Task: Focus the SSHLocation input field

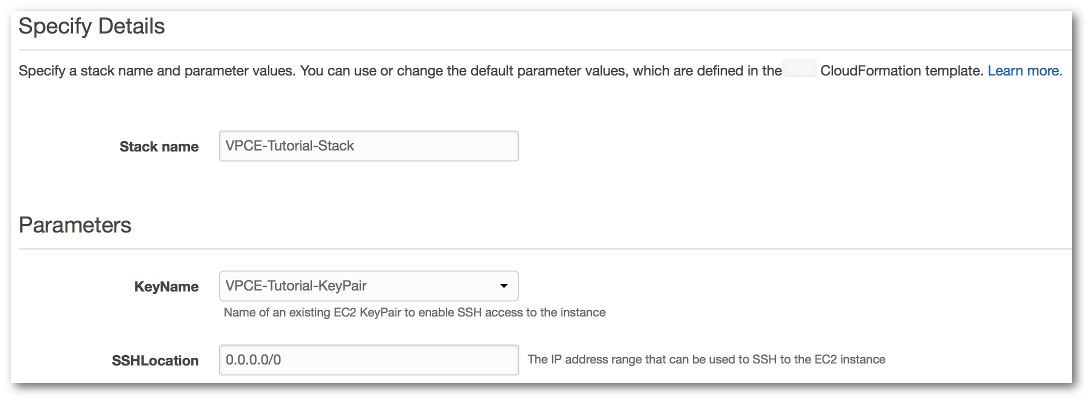Action: point(368,360)
